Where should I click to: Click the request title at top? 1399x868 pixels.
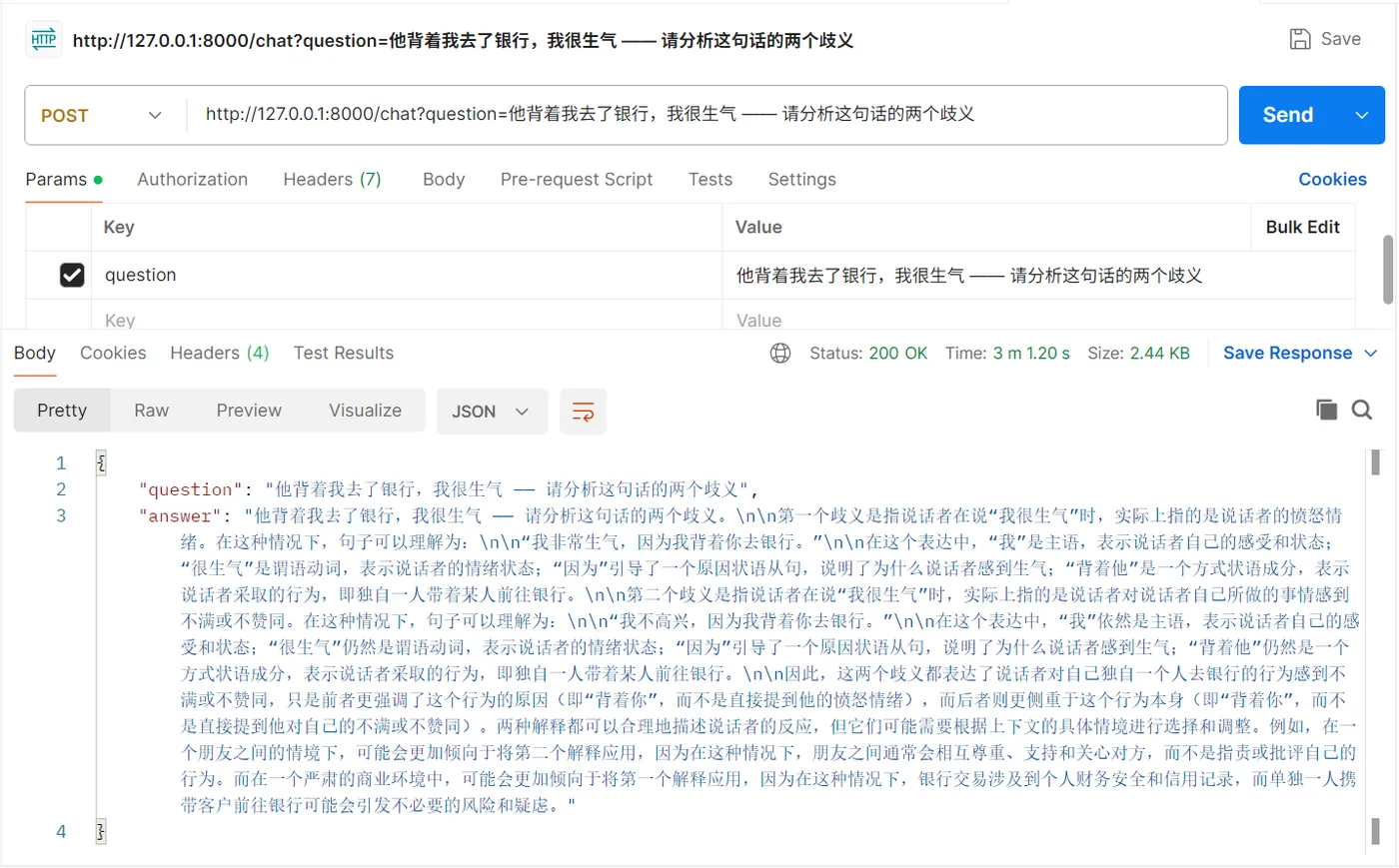463,41
